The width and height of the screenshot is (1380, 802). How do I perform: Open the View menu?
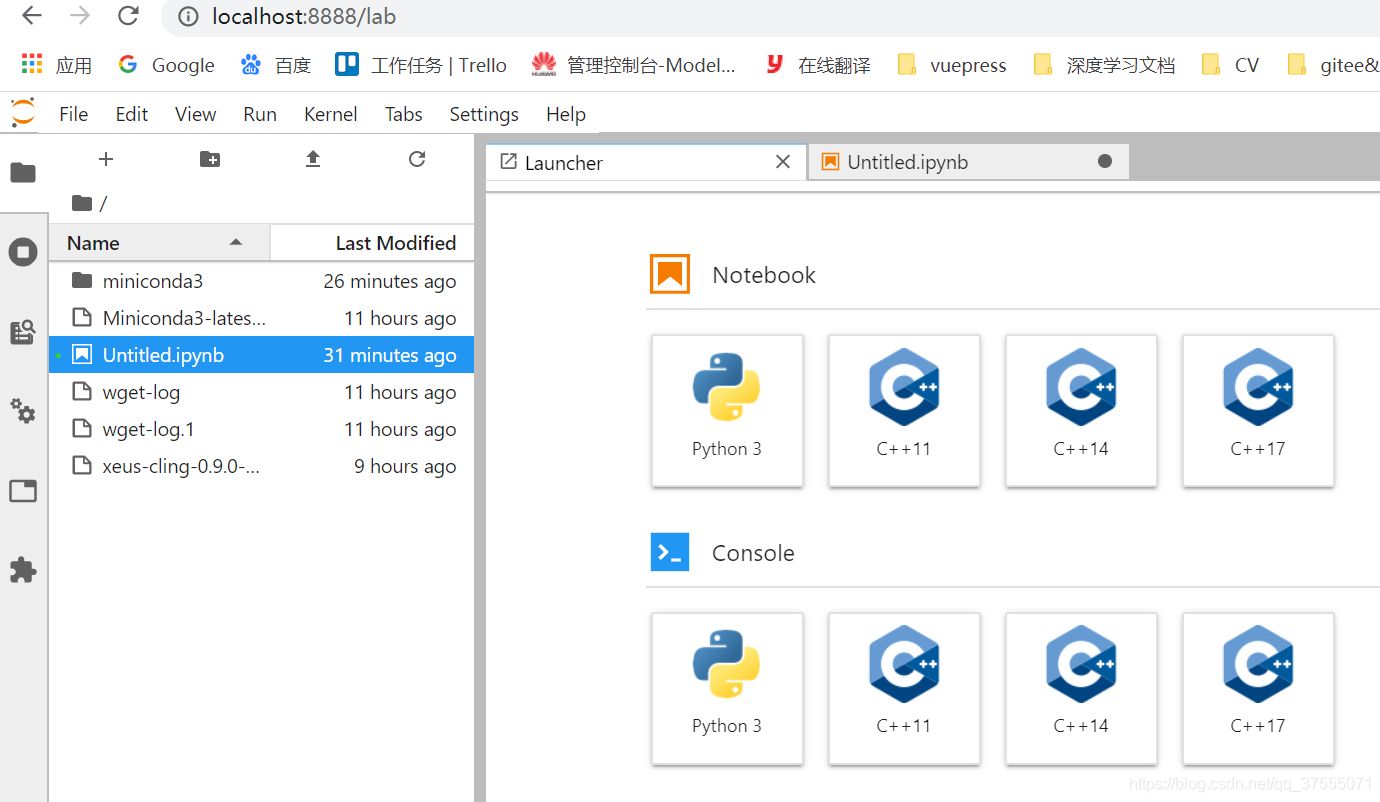tap(195, 114)
